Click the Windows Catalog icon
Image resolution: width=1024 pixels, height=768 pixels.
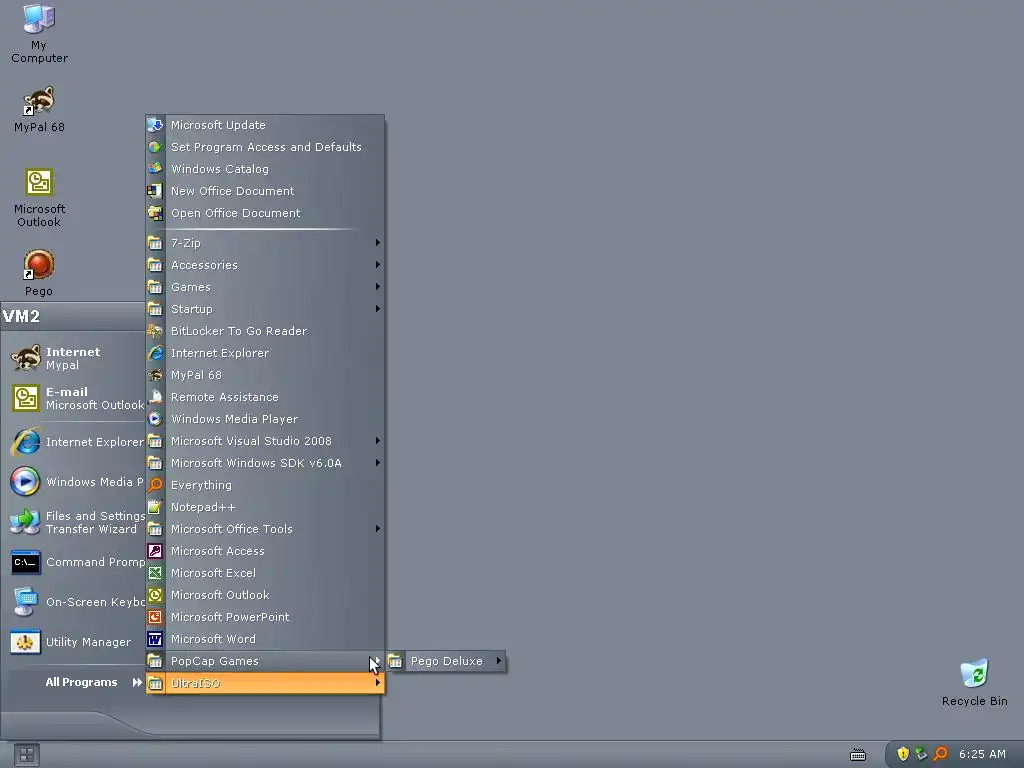click(x=155, y=168)
